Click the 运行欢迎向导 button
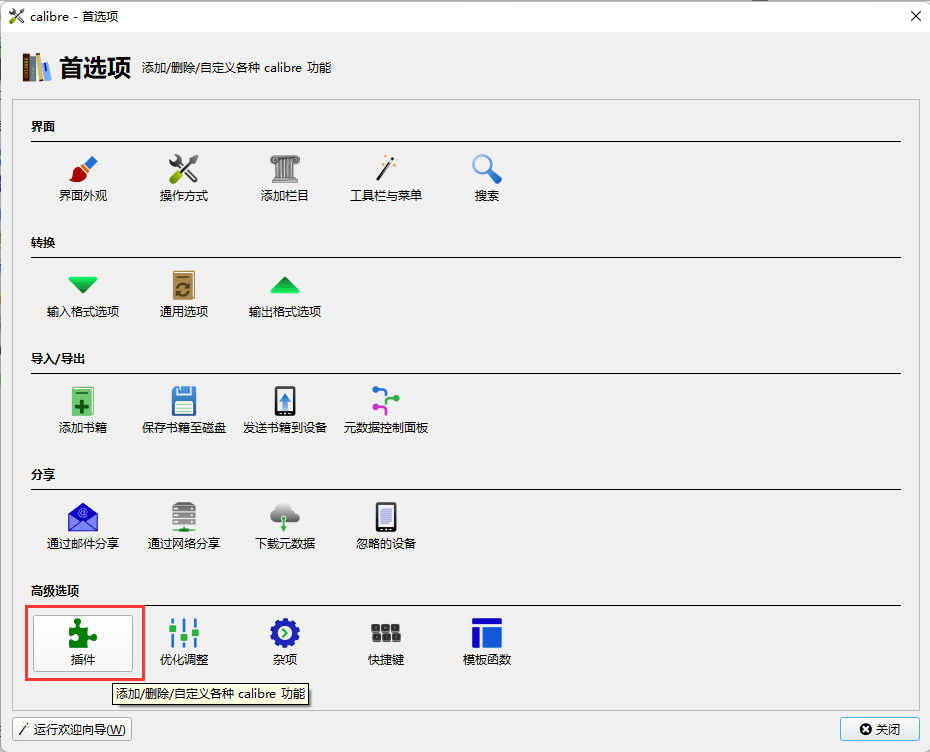 click(72, 729)
